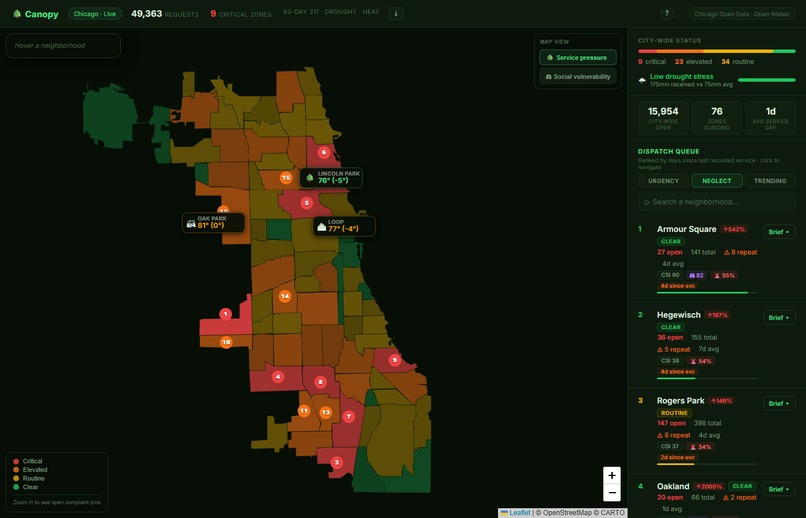Switch dispatch queue to Urgency tab
This screenshot has height=518, width=806.
point(664,181)
